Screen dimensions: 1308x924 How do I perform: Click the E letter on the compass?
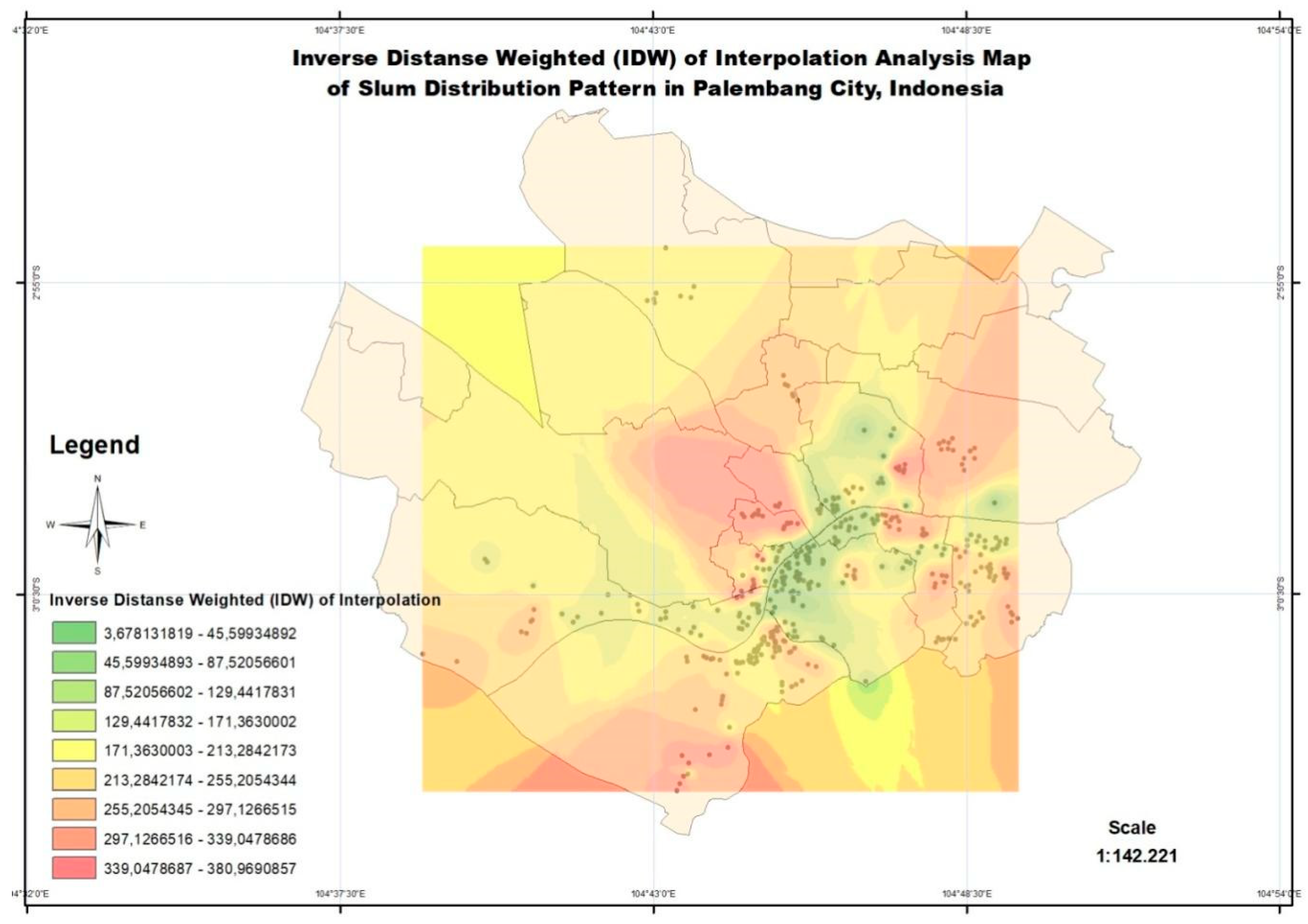pyautogui.click(x=142, y=525)
